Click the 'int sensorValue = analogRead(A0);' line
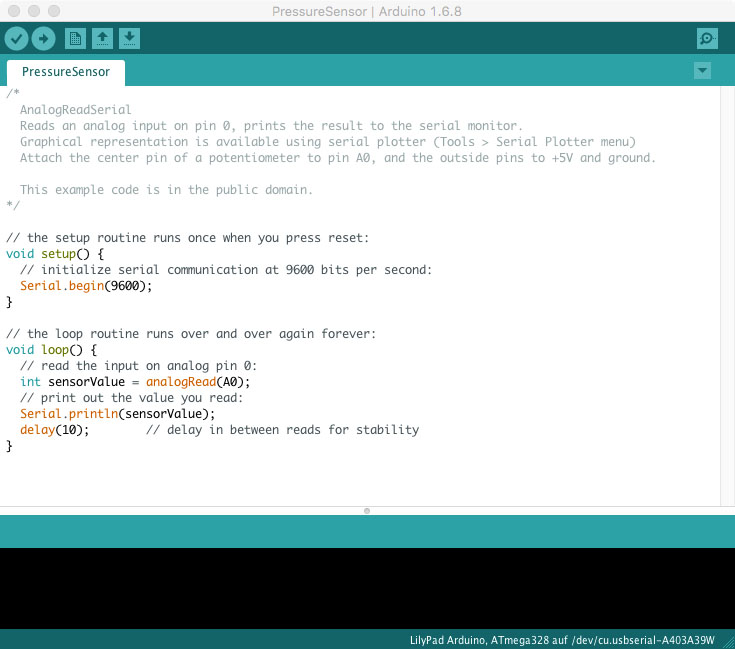735x649 pixels. coord(135,382)
